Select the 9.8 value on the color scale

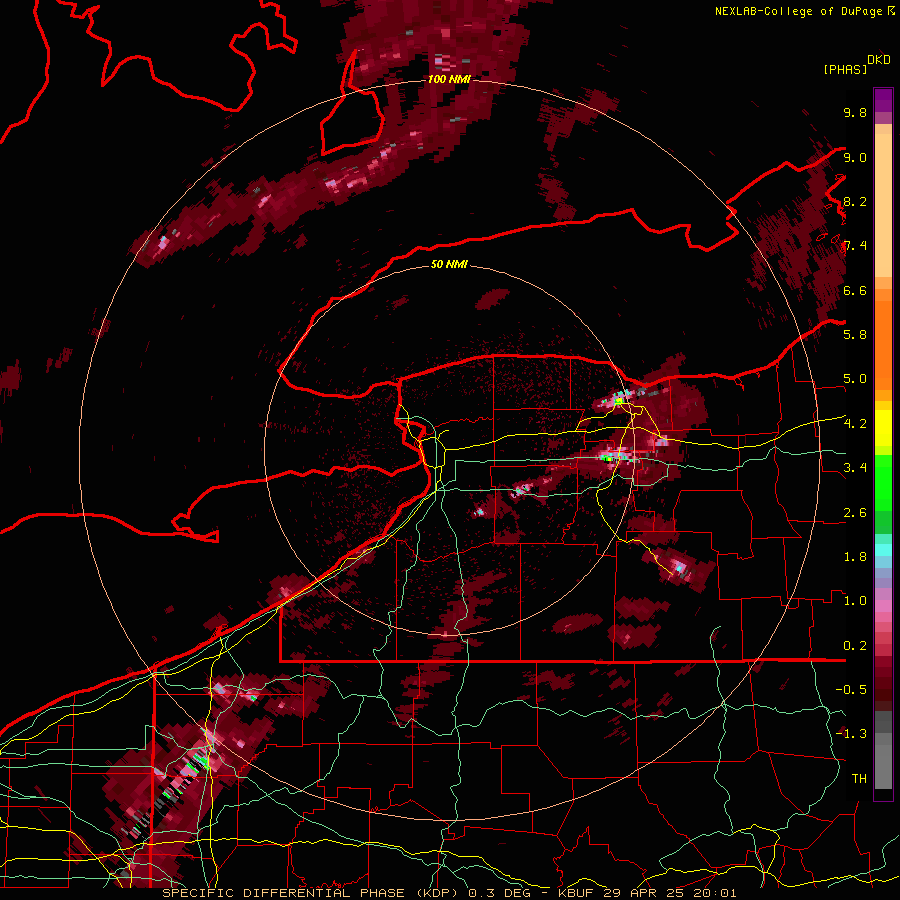[855, 112]
